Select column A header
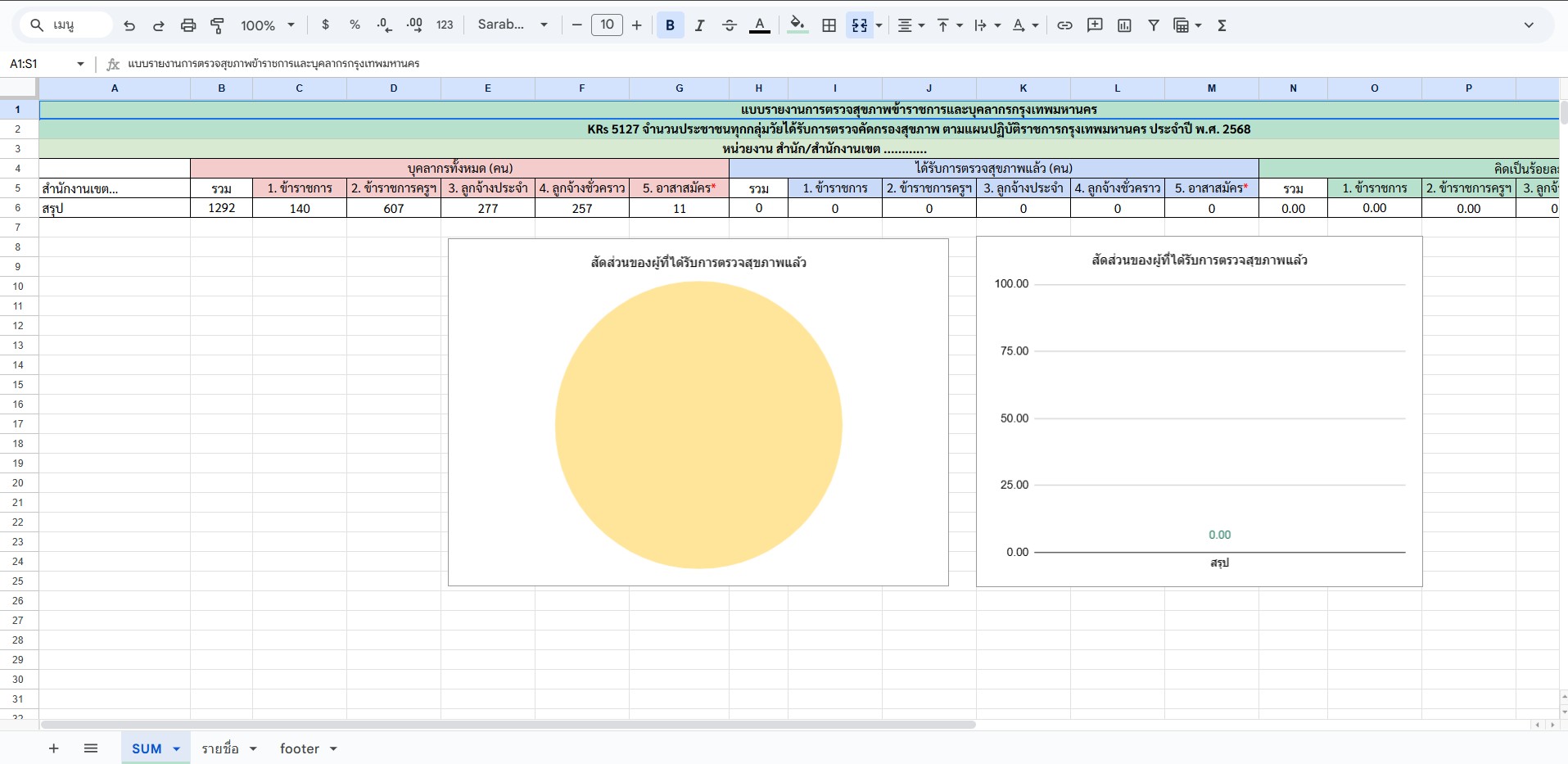Viewport: 1568px width, 764px height. [115, 88]
